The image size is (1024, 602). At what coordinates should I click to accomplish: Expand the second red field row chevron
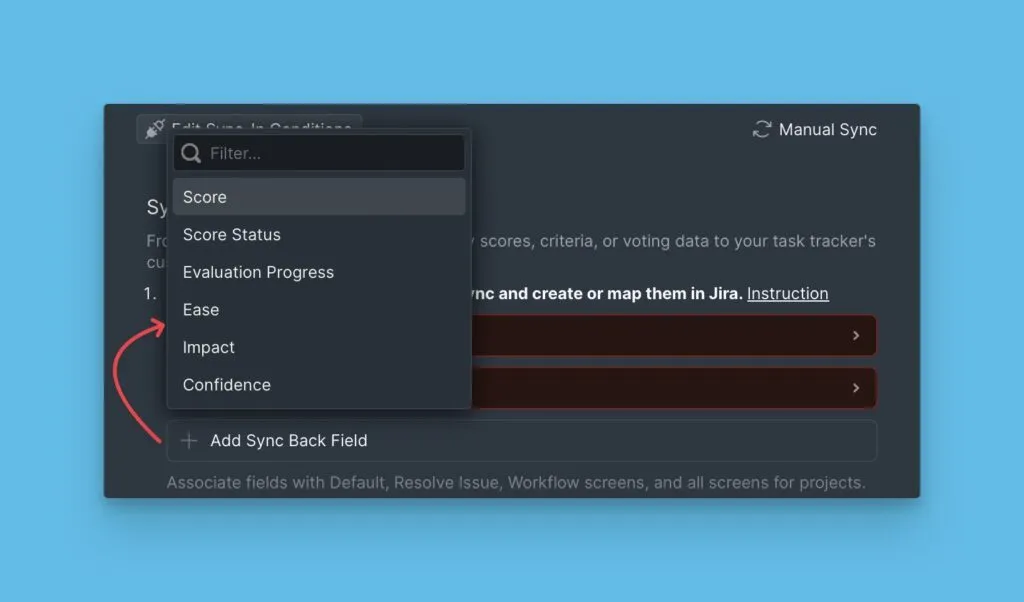point(856,388)
